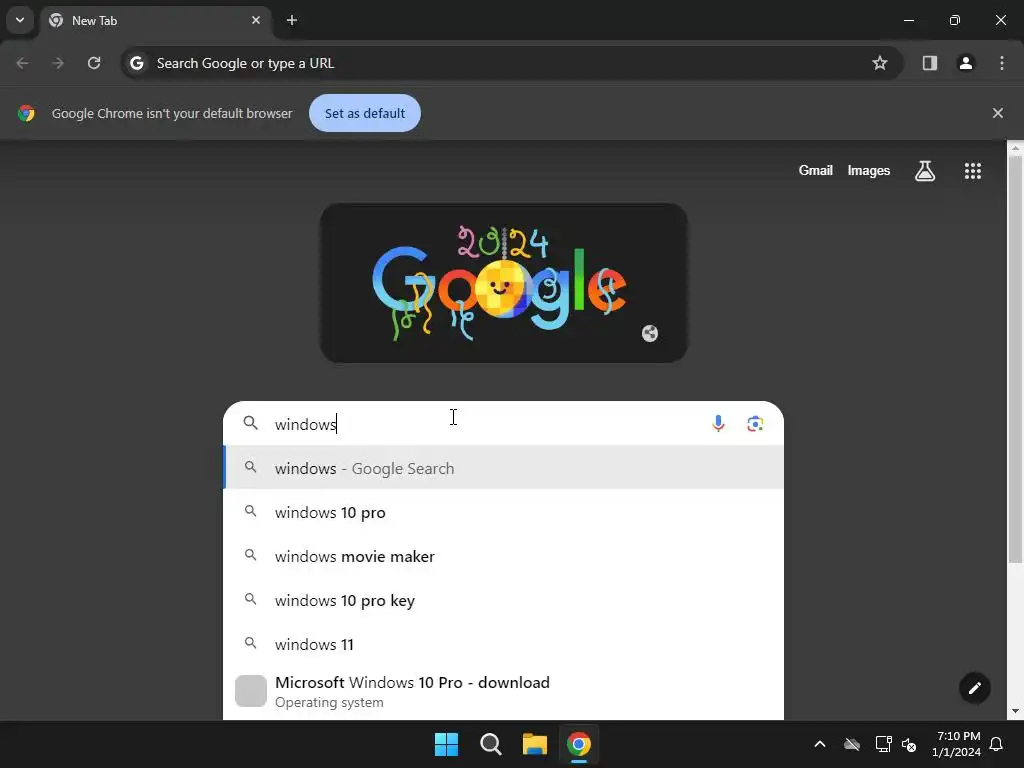Open the Google apps grid
Image resolution: width=1024 pixels, height=768 pixels.
972,171
